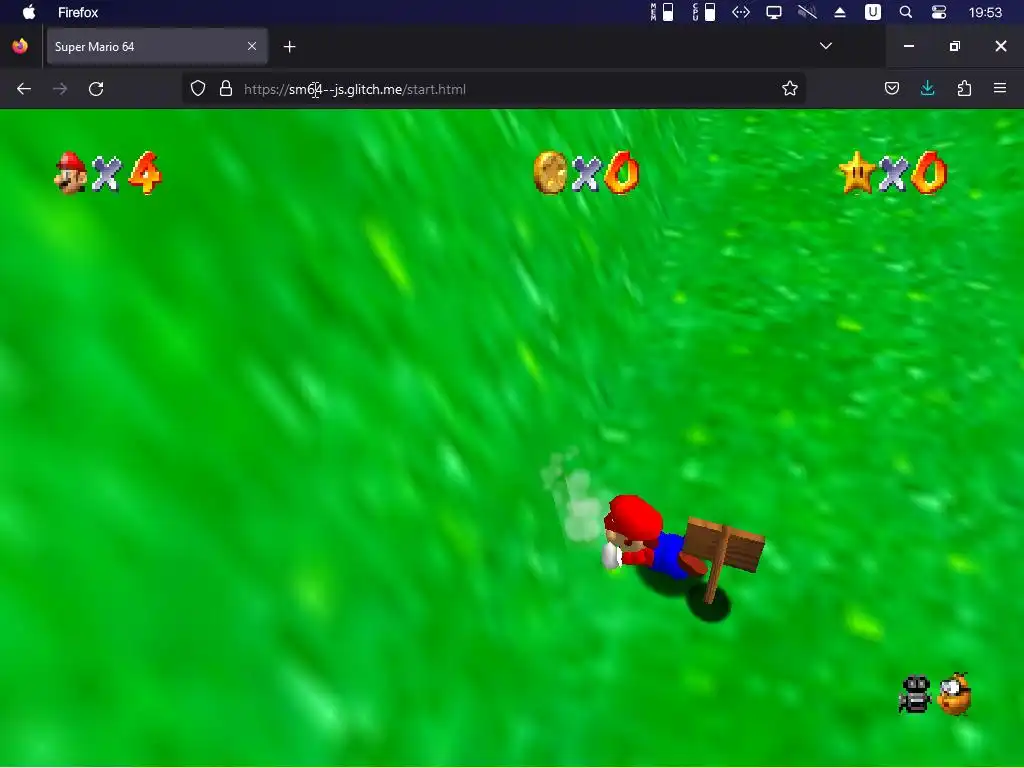Open the Firefox application hamburger menu
1024x768 pixels.
coord(1000,88)
